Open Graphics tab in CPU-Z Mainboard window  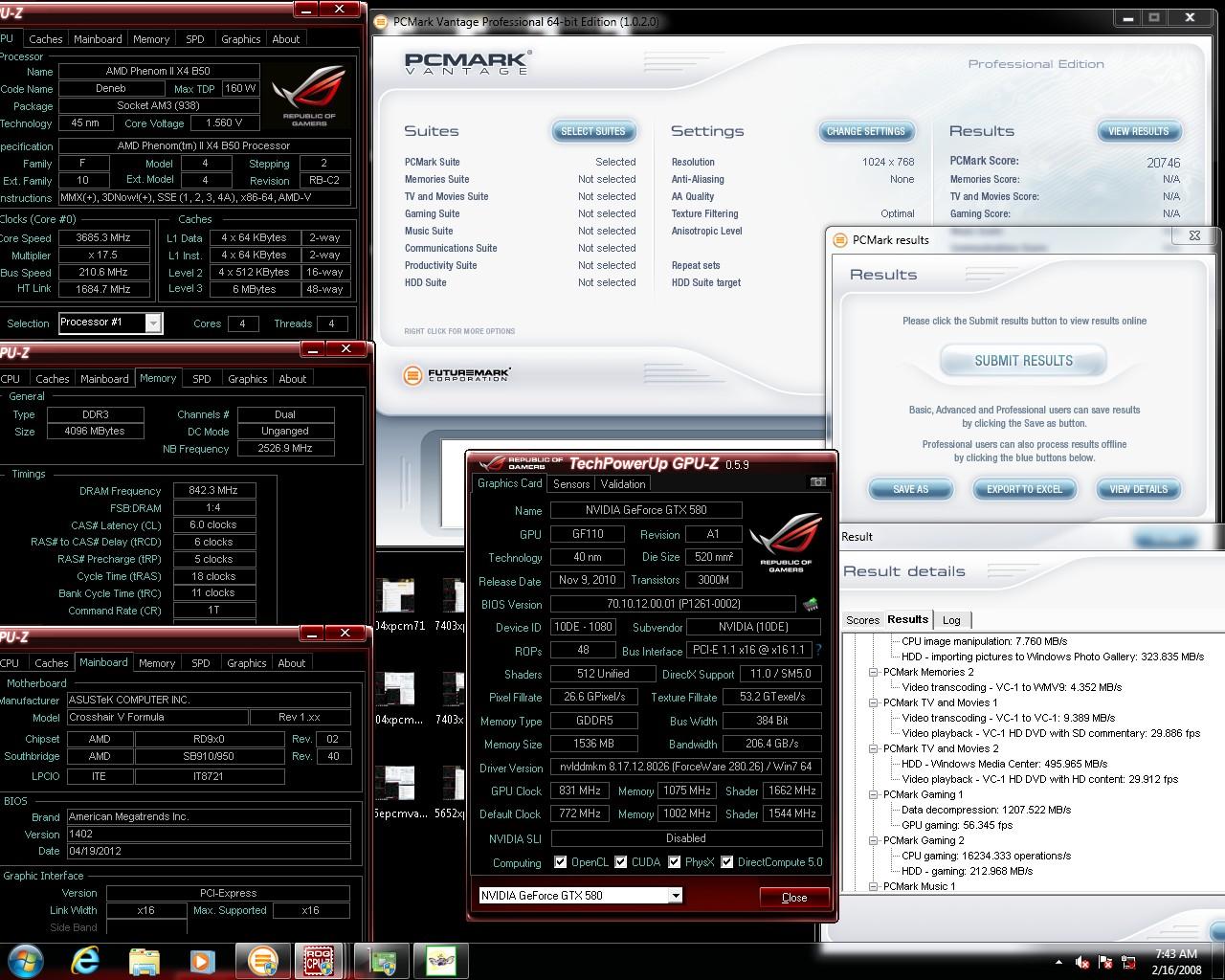247,663
